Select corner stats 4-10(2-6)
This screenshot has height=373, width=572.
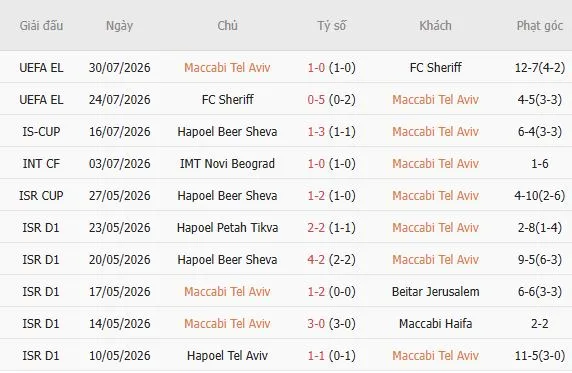click(x=540, y=196)
